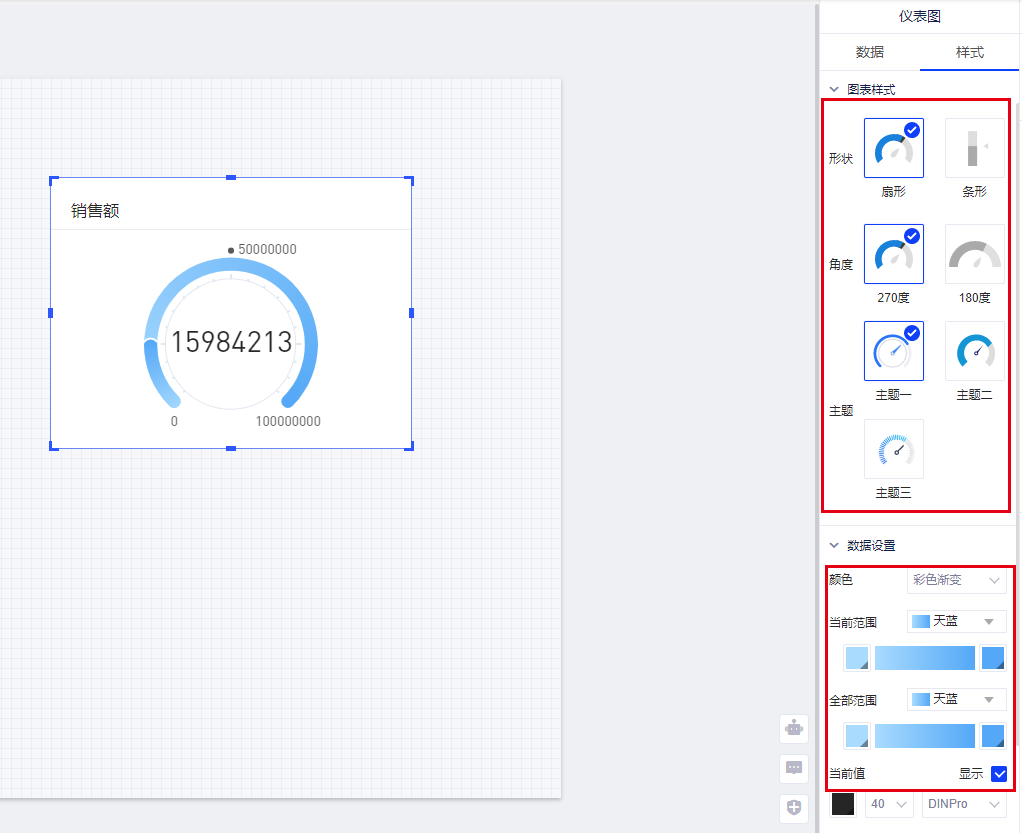Screen dimensions: 1022x833
Task: Open the 全部范围 天蓝 color scheme dropdown
Action: 956,699
